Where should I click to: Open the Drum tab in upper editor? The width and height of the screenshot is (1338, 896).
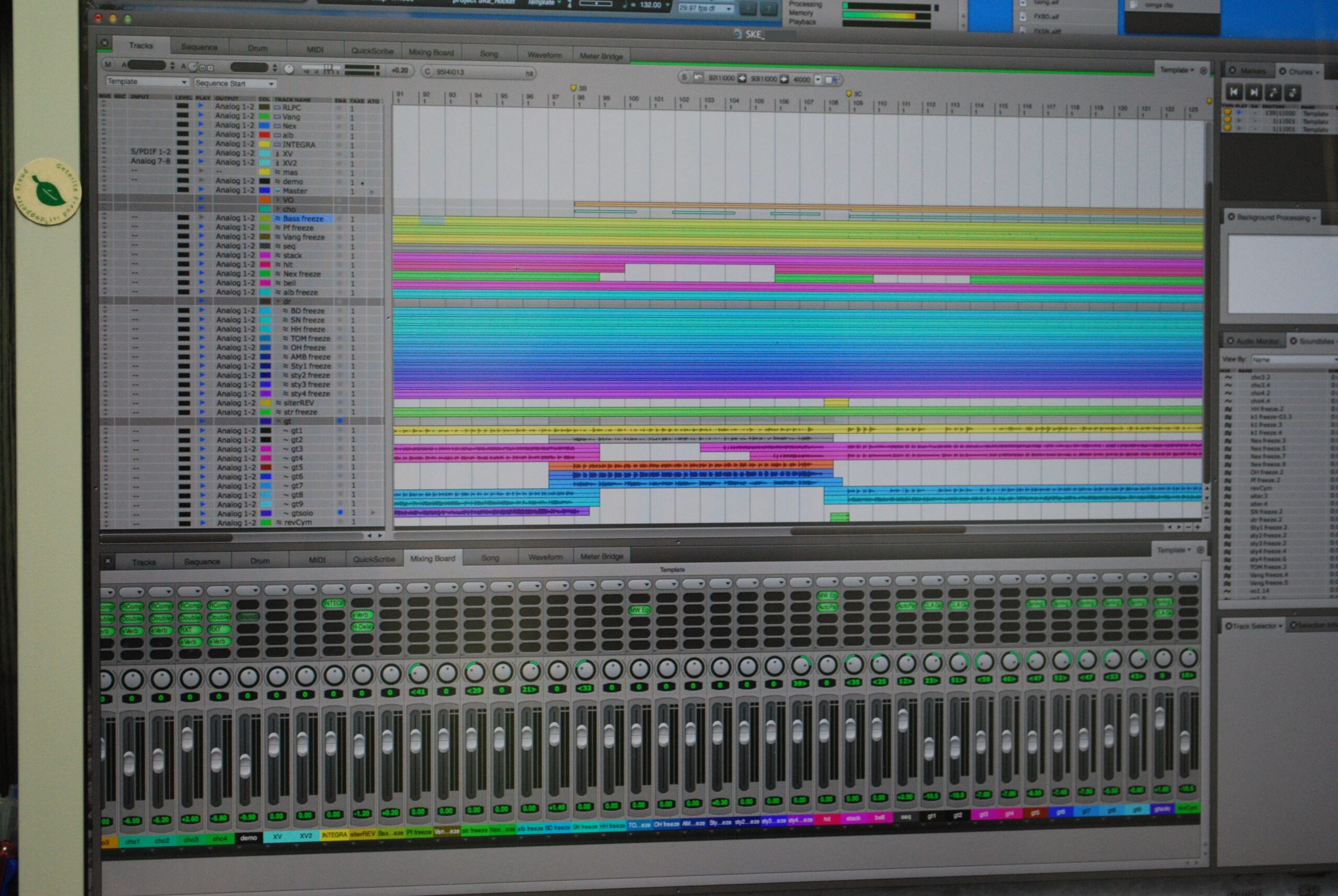(x=258, y=48)
